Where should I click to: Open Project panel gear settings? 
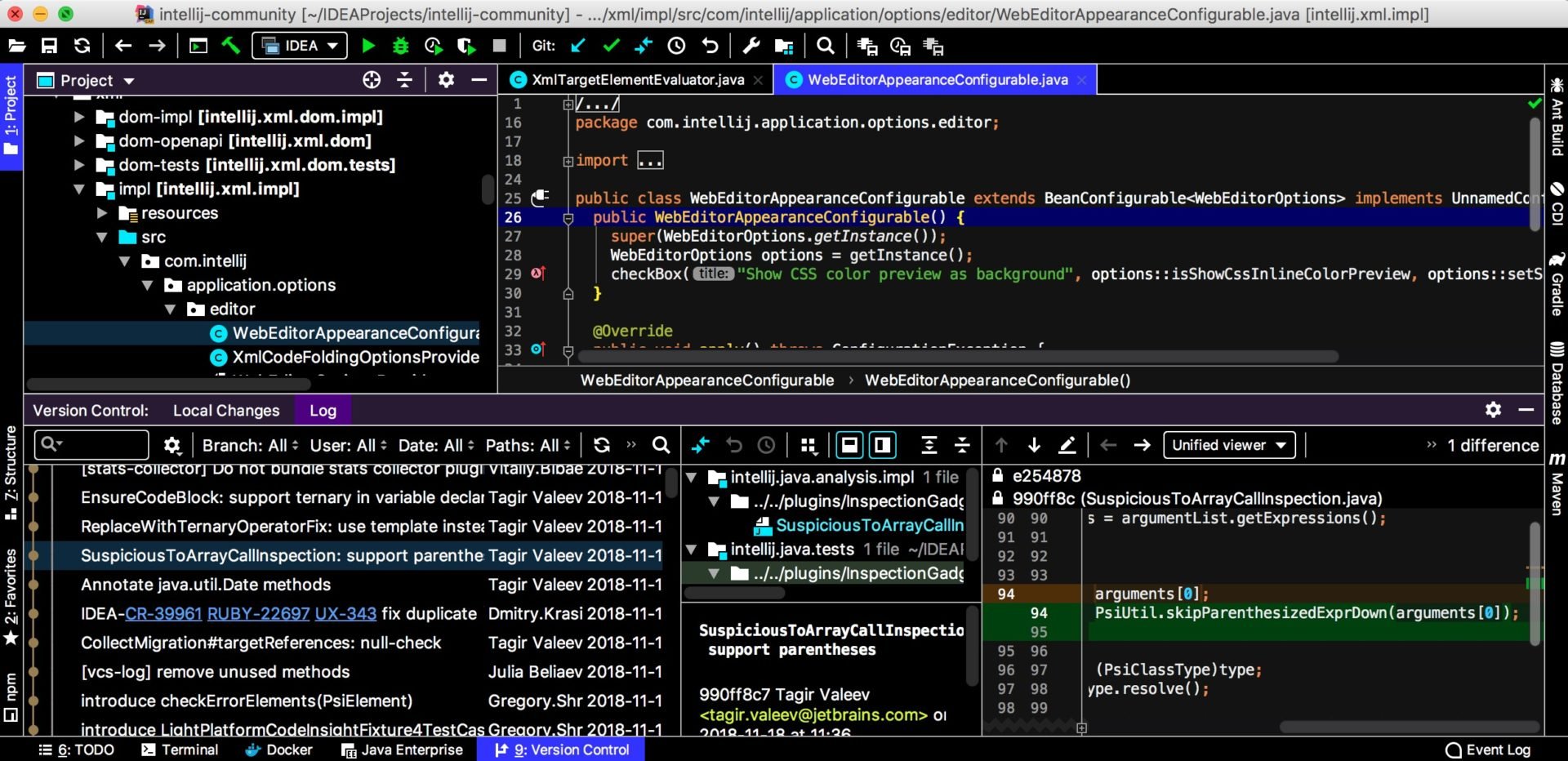pos(446,80)
